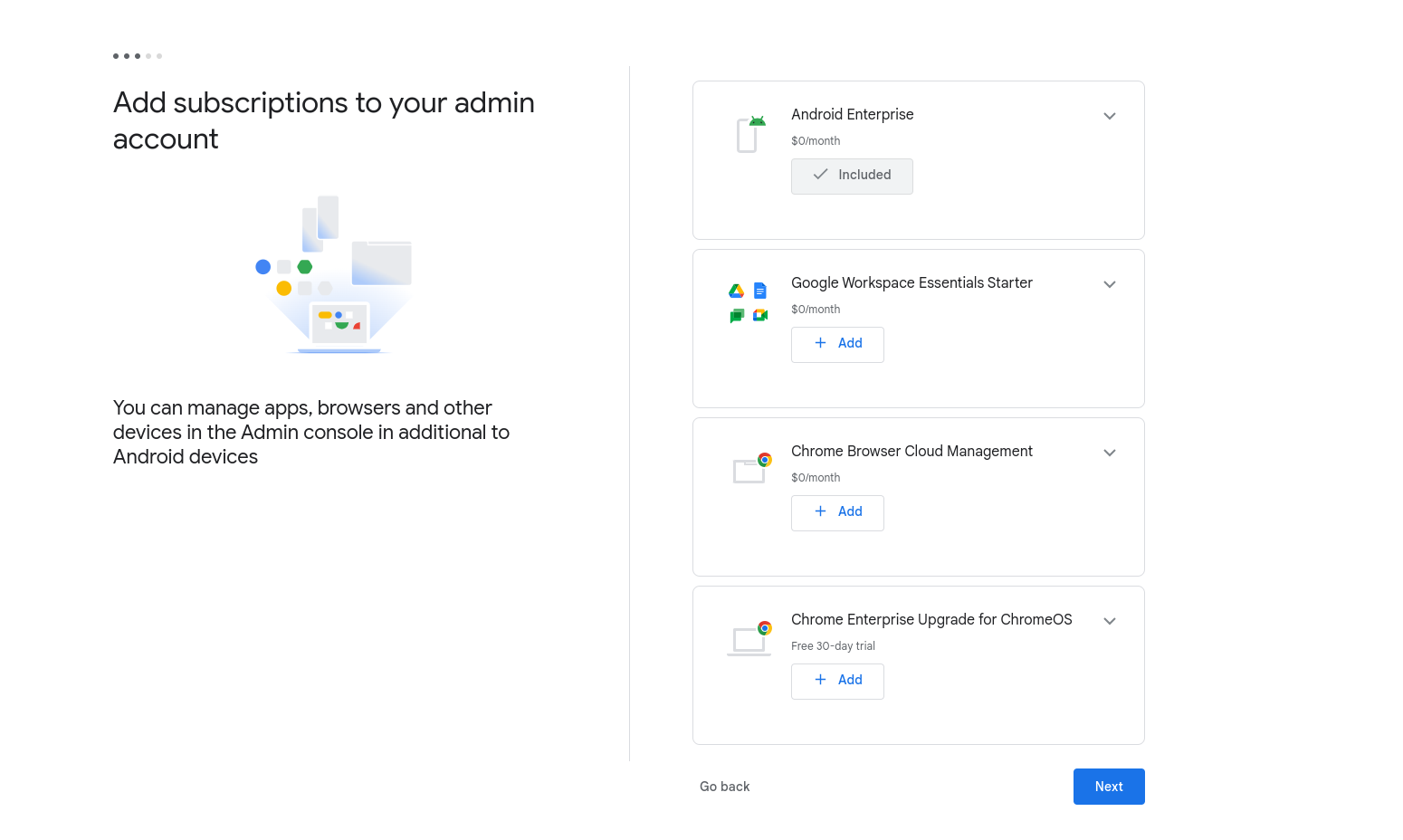The image size is (1403, 840).
Task: Click the Android Enterprise title text
Action: (853, 114)
